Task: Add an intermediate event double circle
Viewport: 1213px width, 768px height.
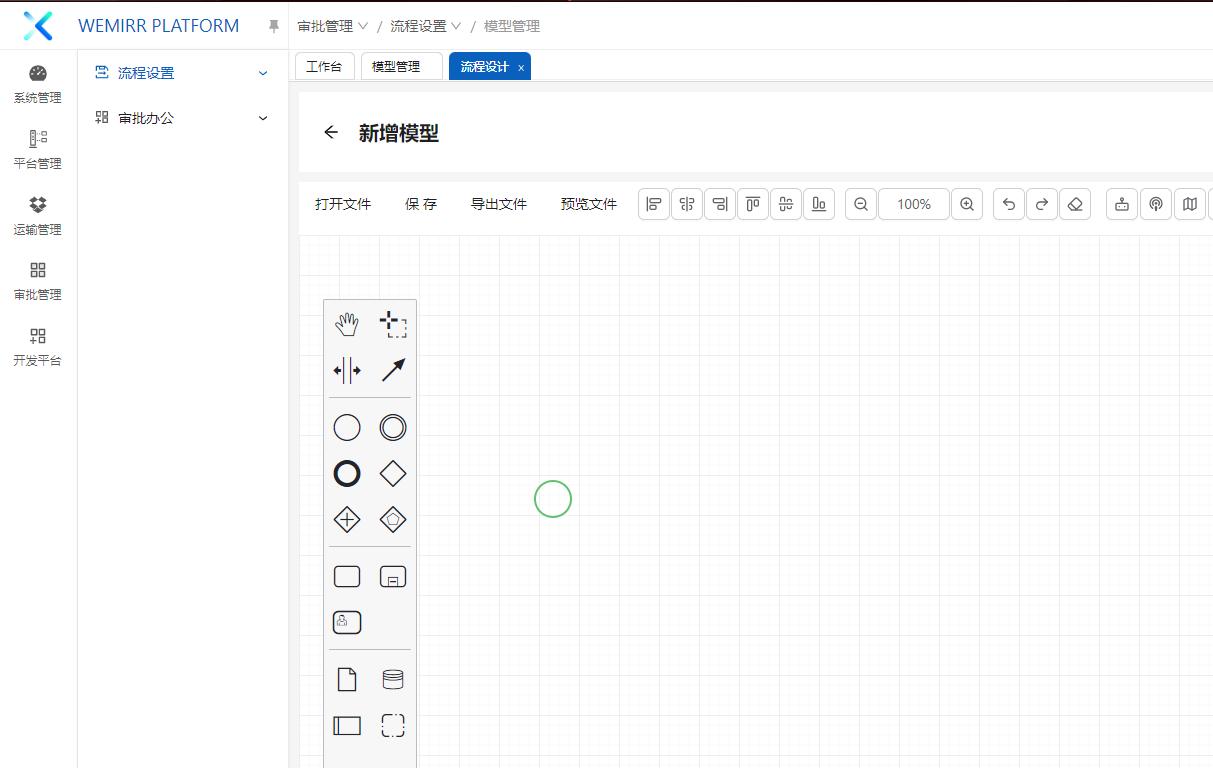Action: coord(393,428)
